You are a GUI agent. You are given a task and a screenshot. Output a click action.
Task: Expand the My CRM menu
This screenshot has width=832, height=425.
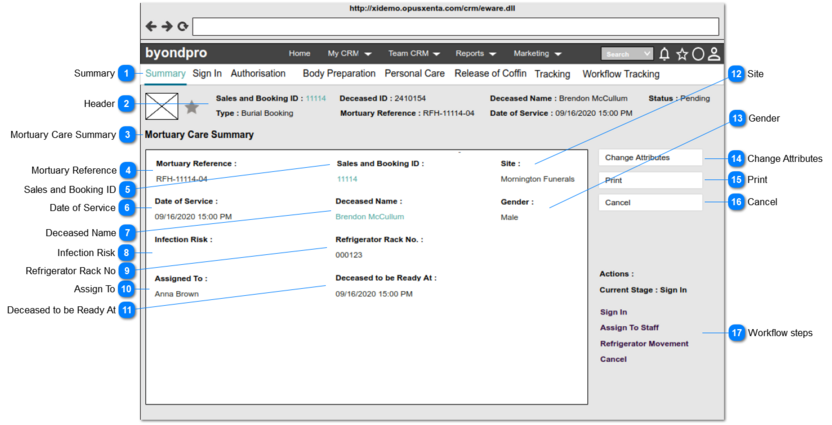point(349,54)
